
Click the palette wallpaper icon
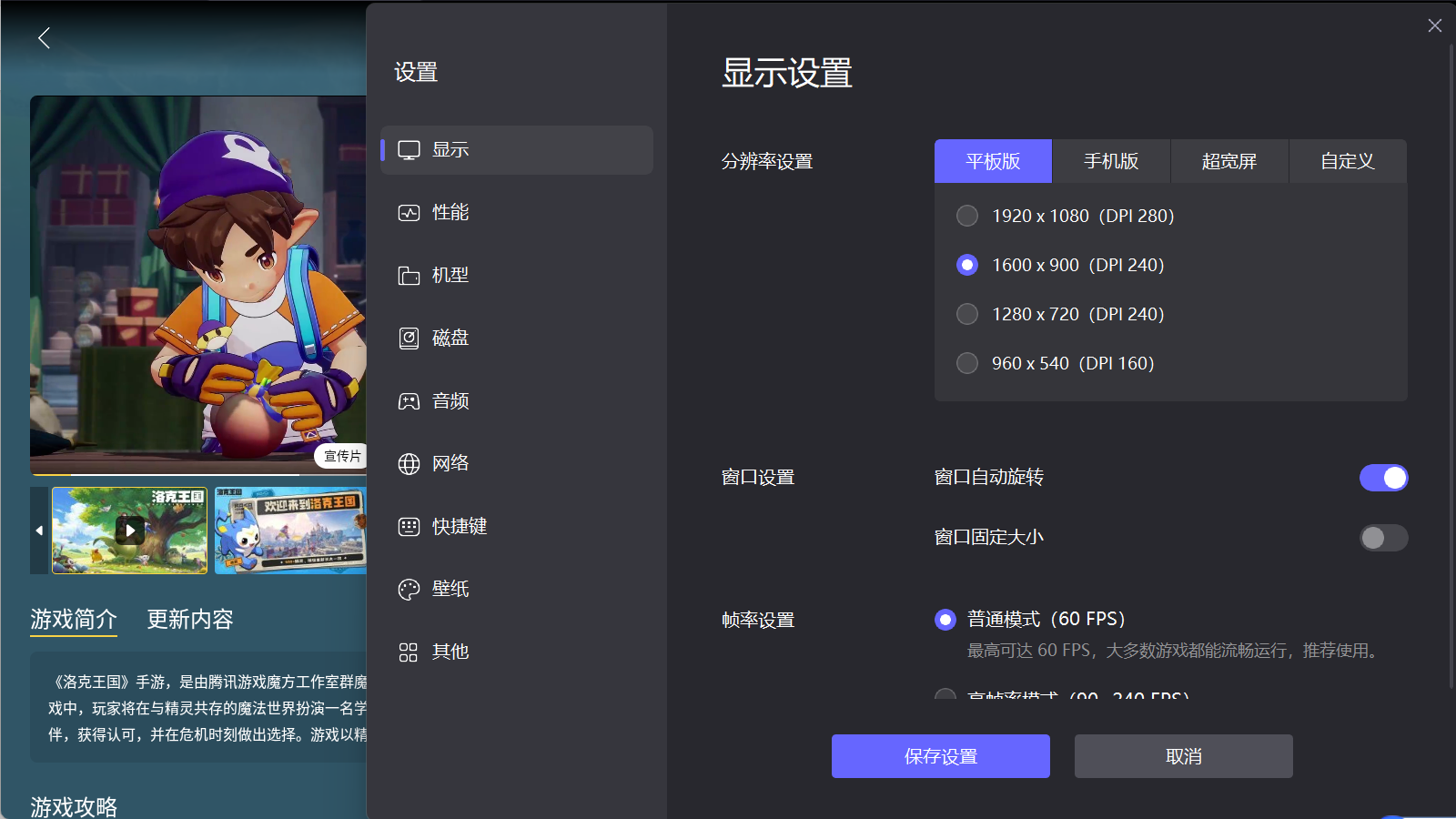(x=409, y=590)
